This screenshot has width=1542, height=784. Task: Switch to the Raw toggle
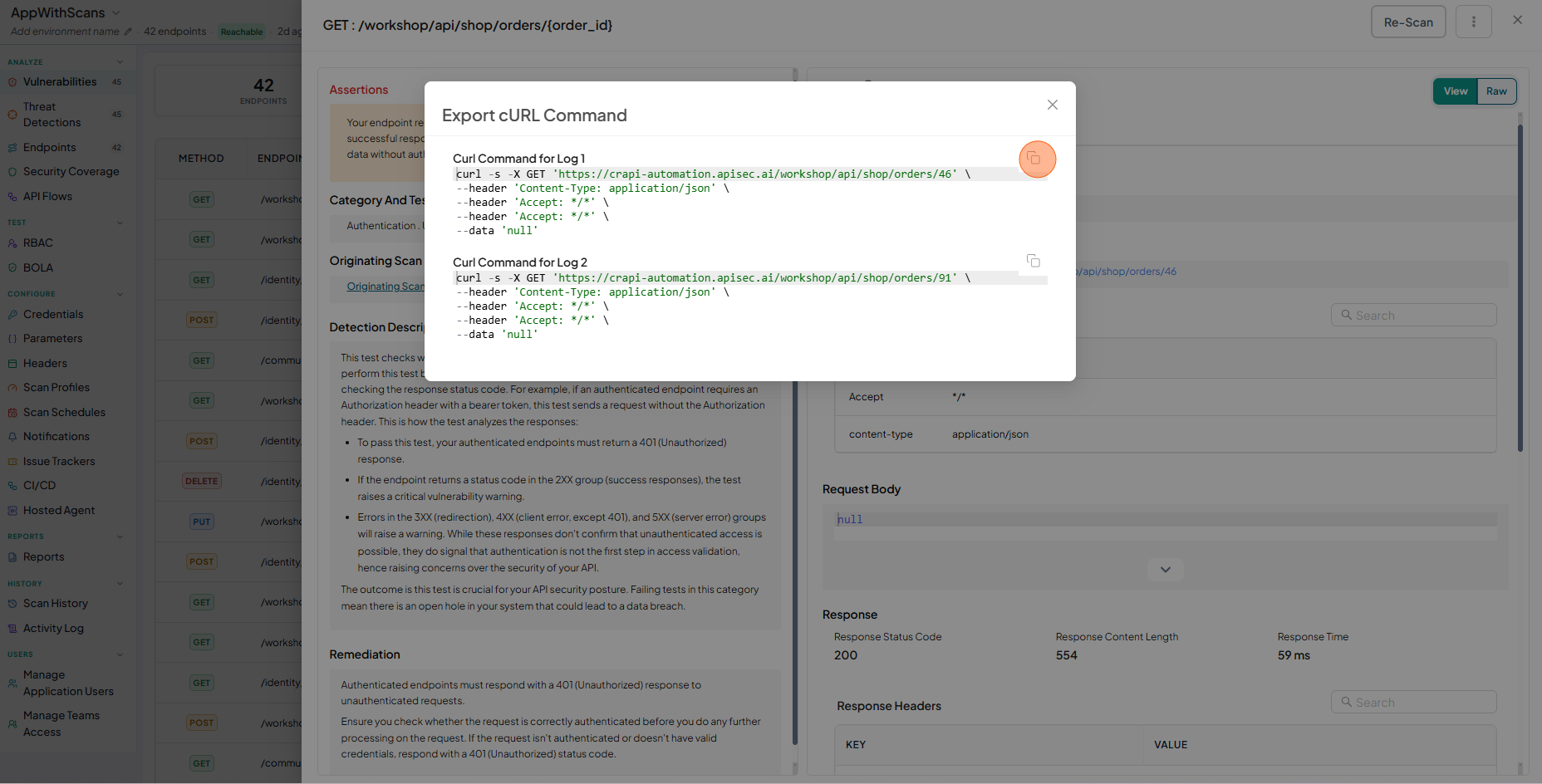click(1496, 91)
